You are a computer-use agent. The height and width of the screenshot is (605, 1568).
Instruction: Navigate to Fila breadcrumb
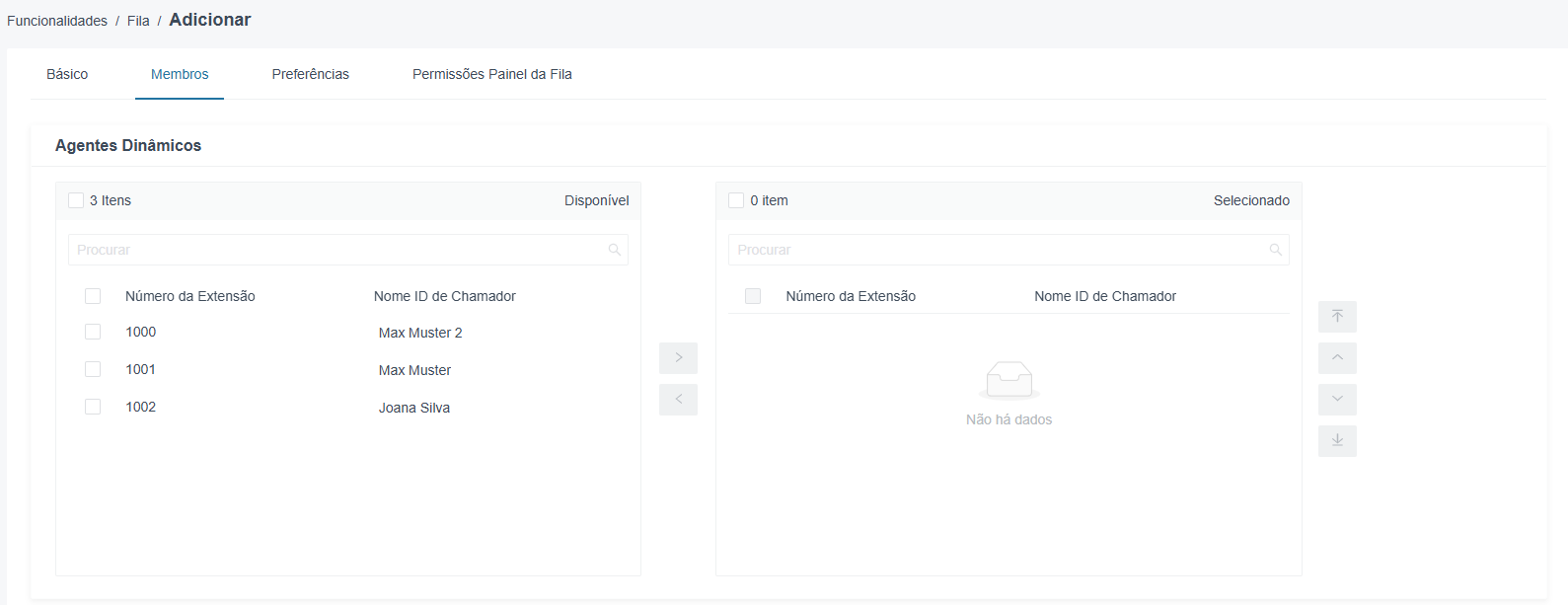tap(138, 21)
